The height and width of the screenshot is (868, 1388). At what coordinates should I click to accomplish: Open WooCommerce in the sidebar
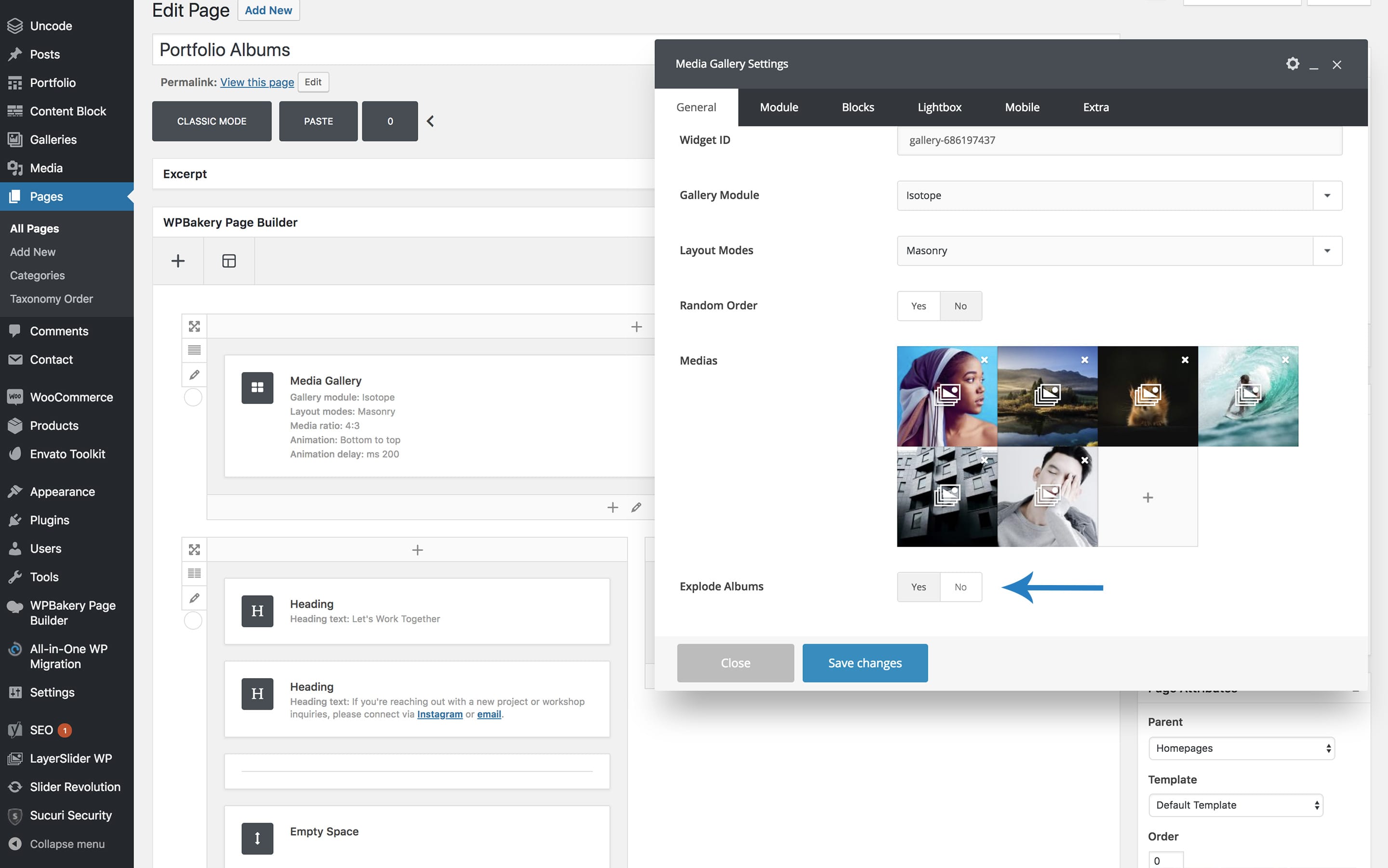(x=71, y=397)
